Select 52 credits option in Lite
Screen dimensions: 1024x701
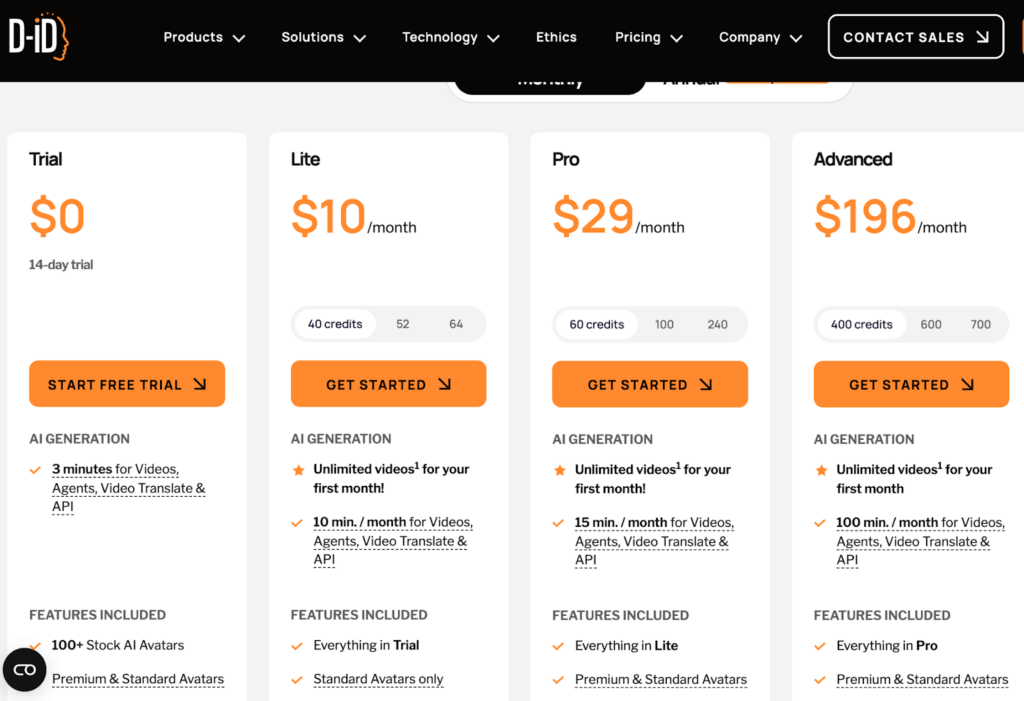(x=403, y=324)
